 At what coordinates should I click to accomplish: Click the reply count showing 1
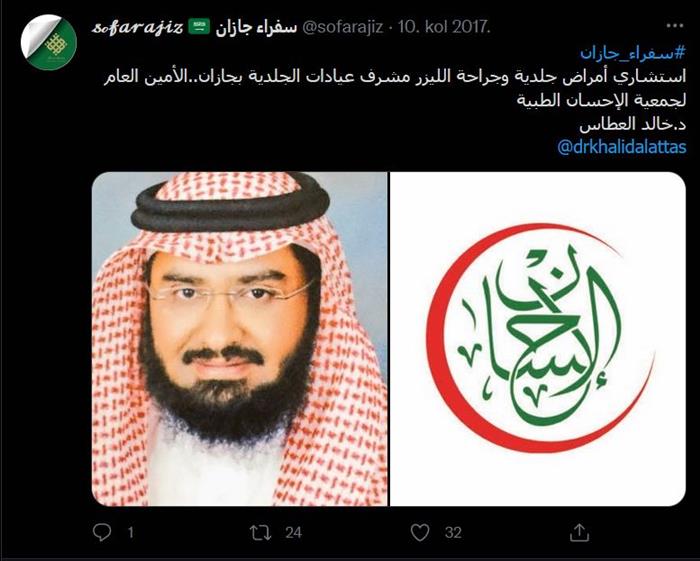130,532
